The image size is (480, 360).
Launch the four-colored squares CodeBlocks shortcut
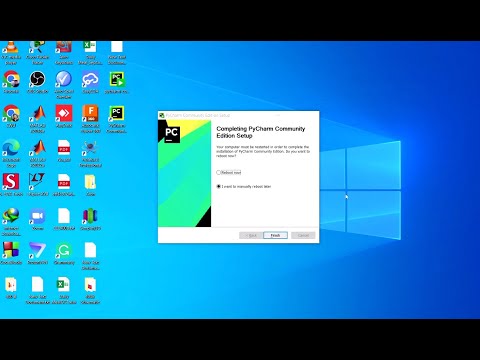tap(11, 253)
